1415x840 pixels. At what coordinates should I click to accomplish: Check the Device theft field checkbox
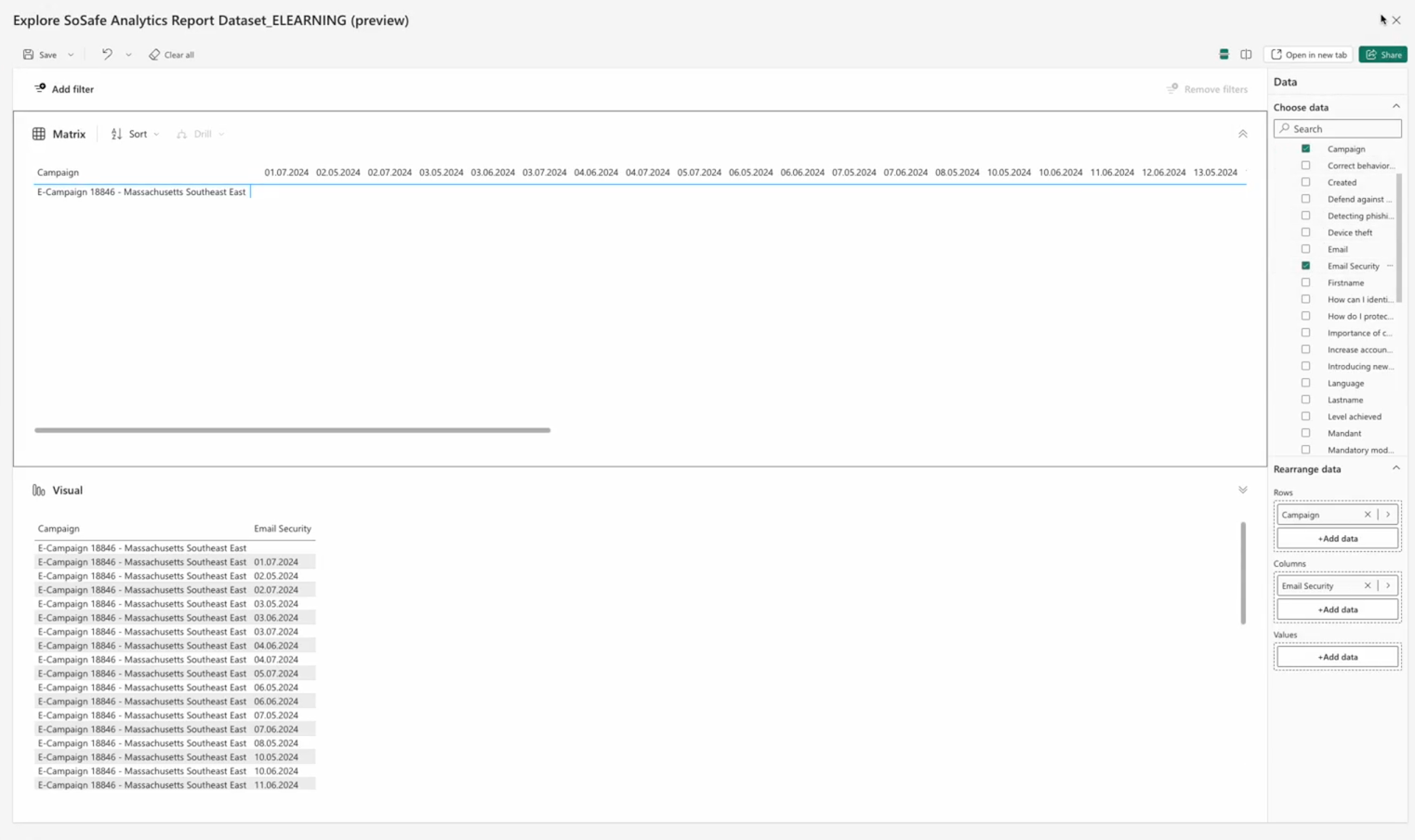1305,232
